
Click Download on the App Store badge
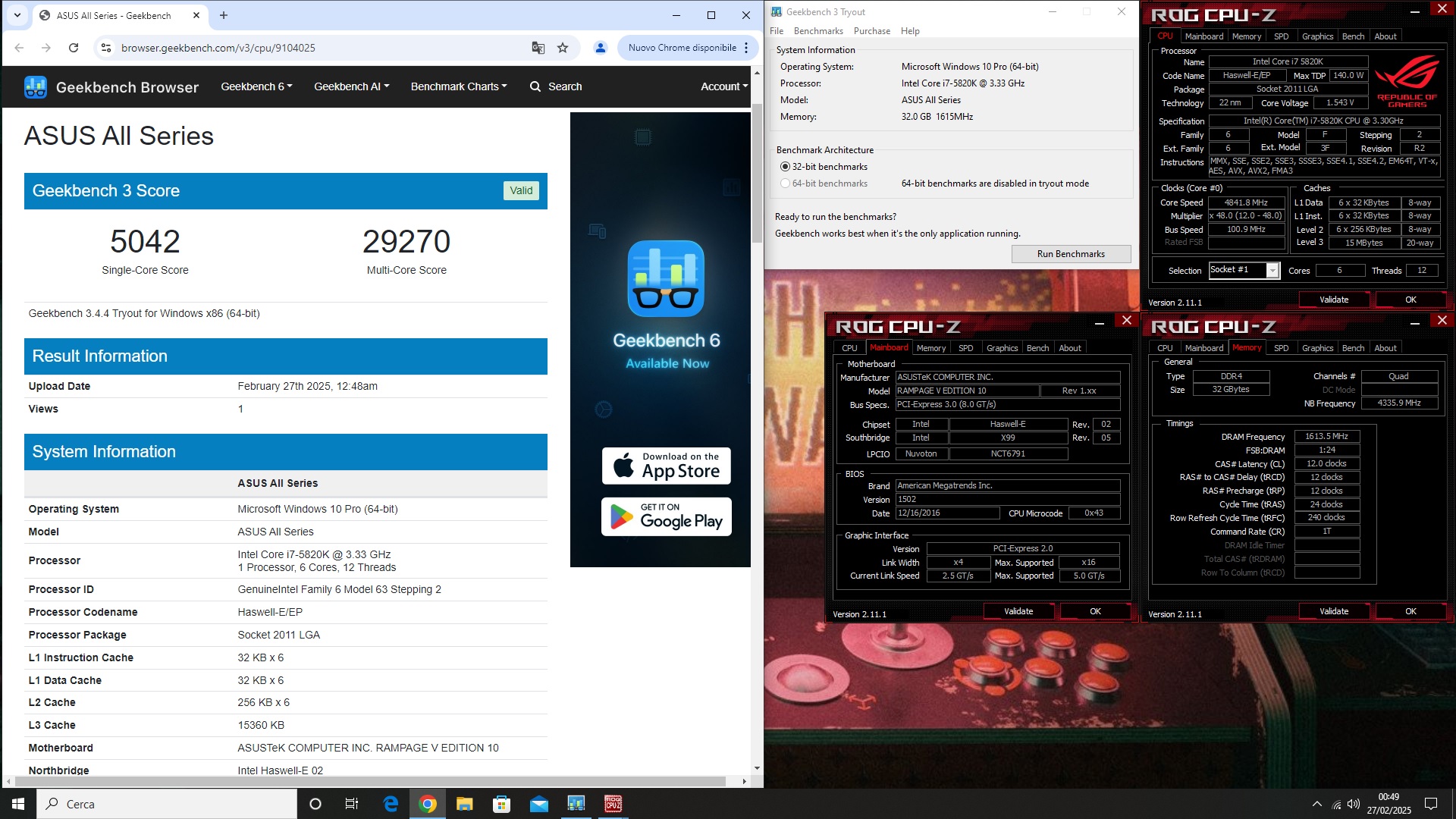(x=667, y=466)
